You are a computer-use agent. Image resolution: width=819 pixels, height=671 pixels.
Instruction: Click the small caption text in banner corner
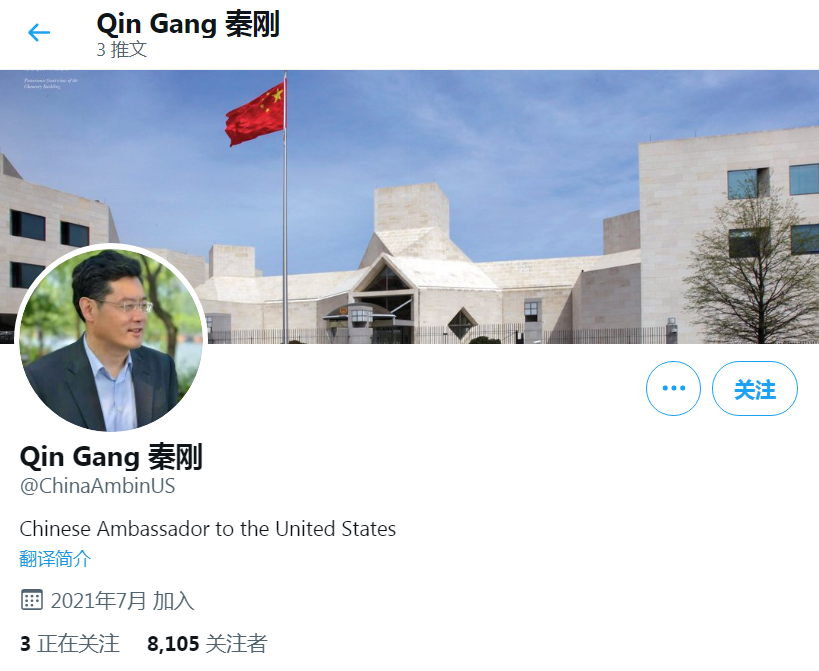point(51,83)
